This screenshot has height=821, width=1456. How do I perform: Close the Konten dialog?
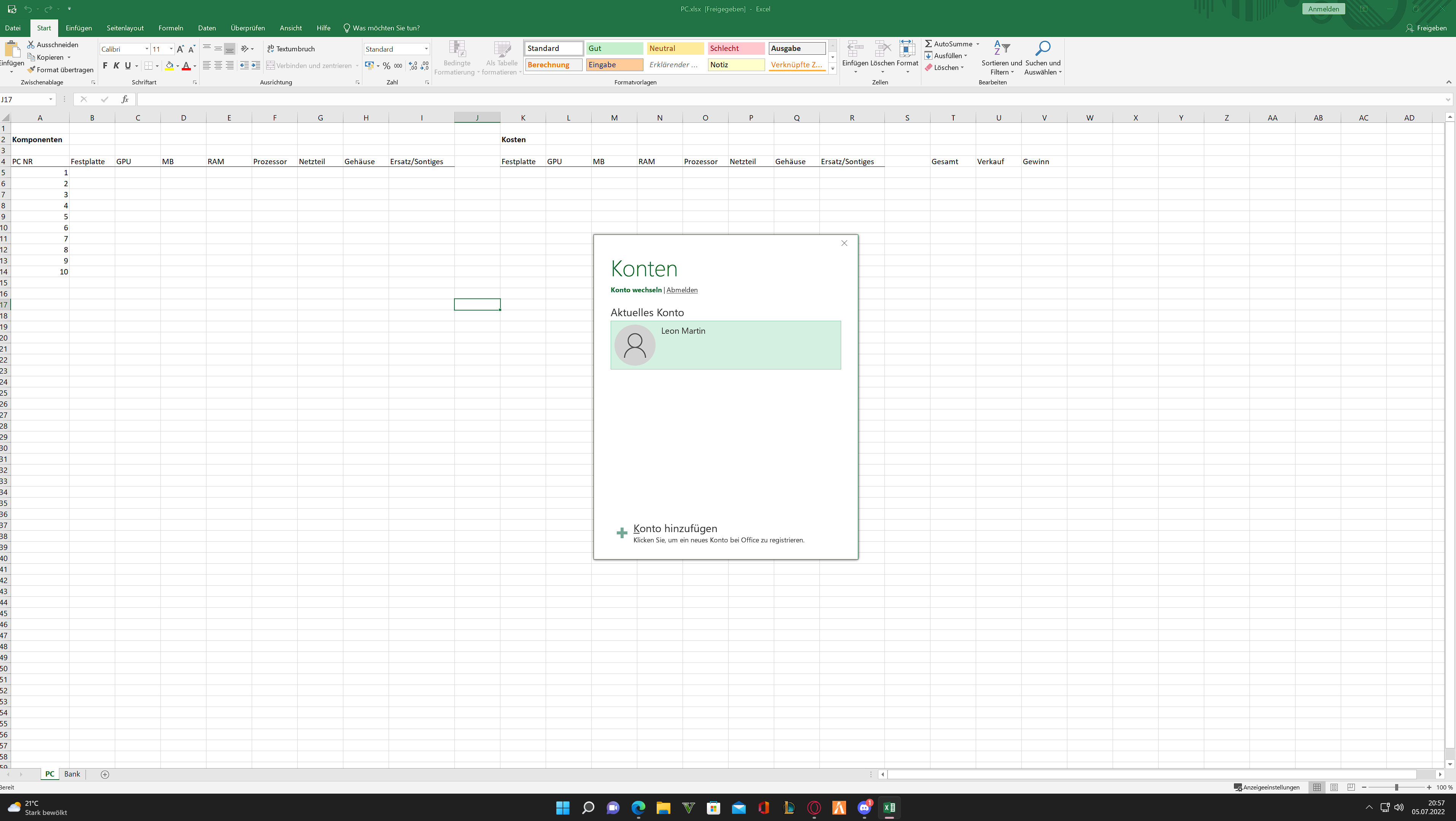[844, 243]
